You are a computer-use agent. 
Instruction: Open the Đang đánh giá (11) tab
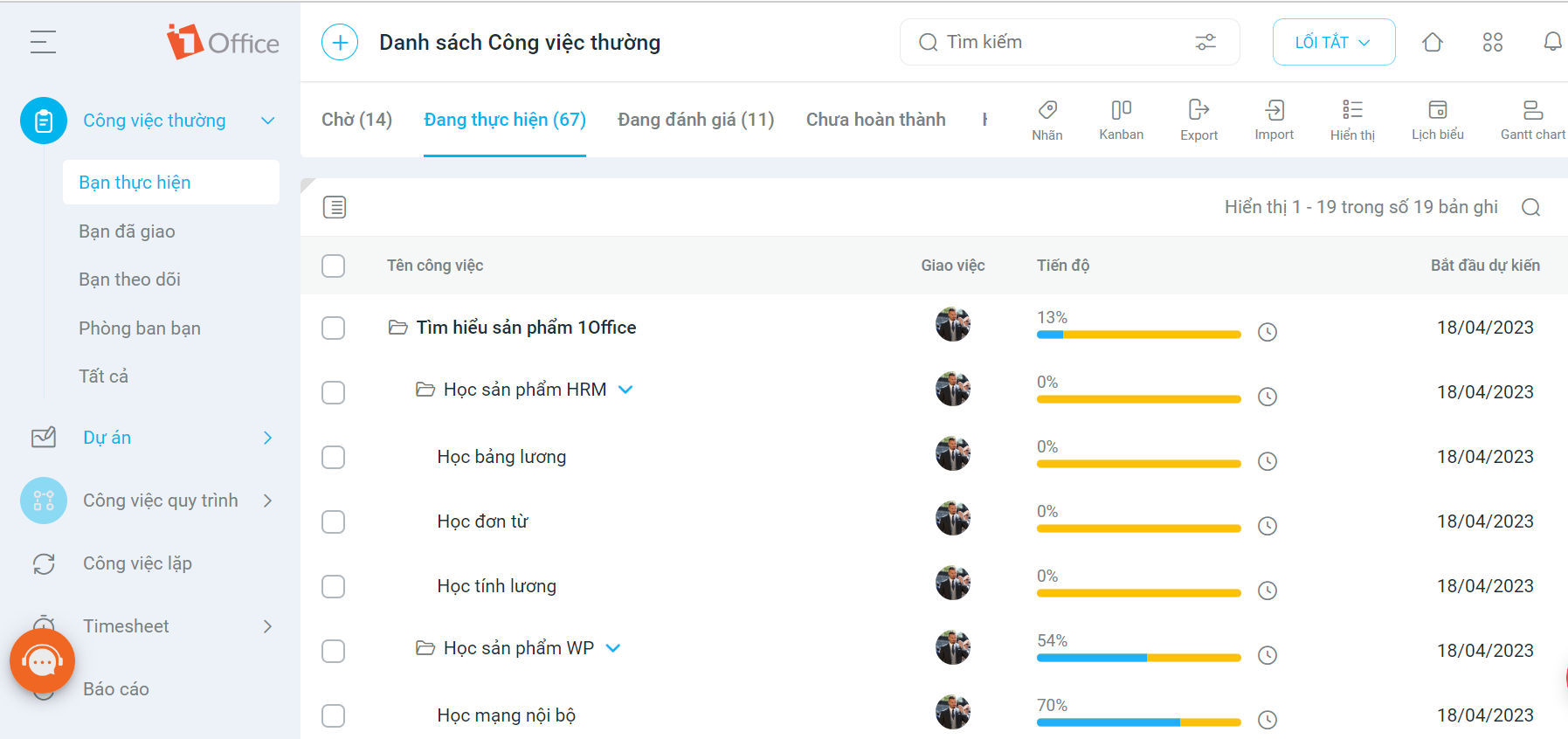[695, 120]
